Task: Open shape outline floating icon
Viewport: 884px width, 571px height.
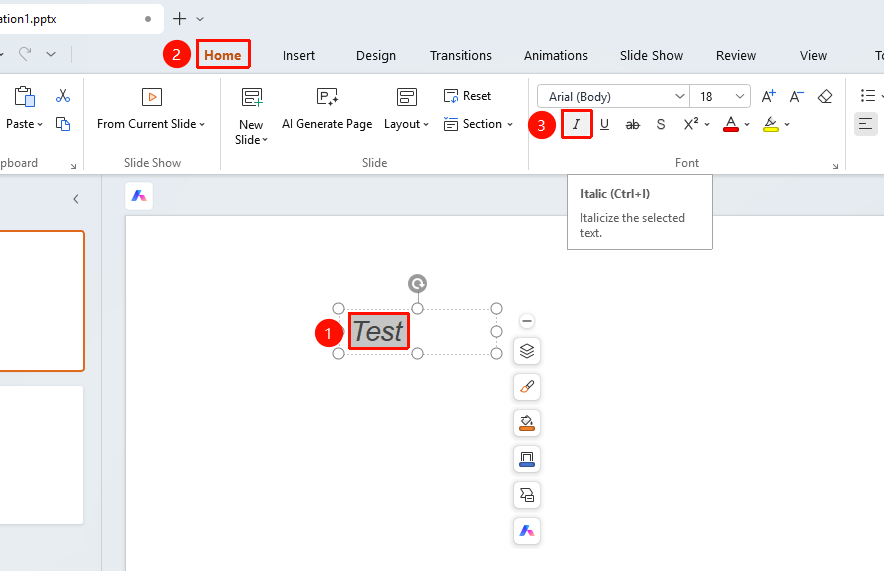Action: [527, 459]
